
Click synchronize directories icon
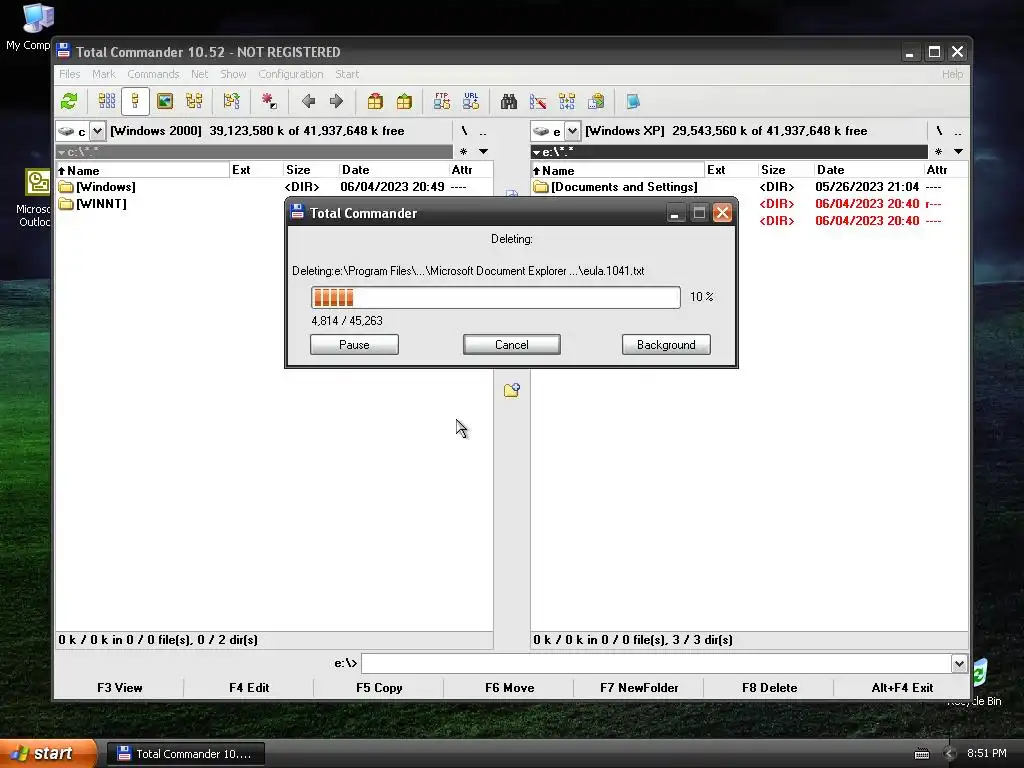tap(567, 101)
